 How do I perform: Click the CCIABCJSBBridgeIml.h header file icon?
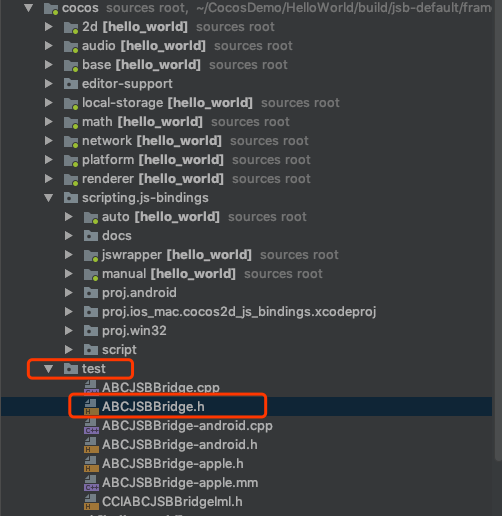91,502
